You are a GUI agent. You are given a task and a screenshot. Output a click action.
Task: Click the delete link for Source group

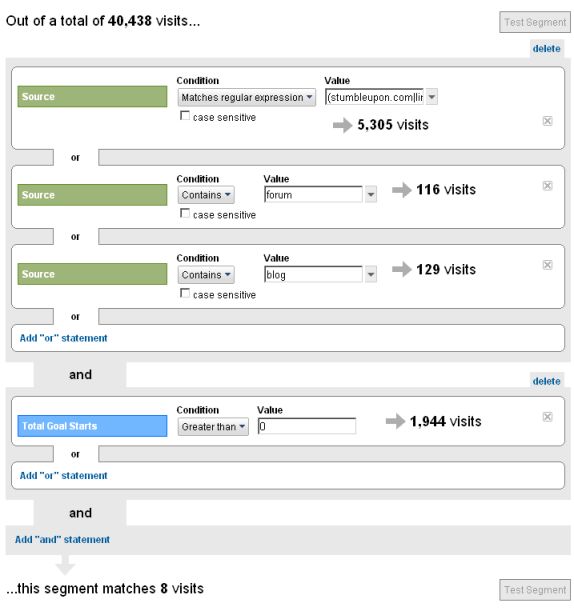[x=547, y=49]
